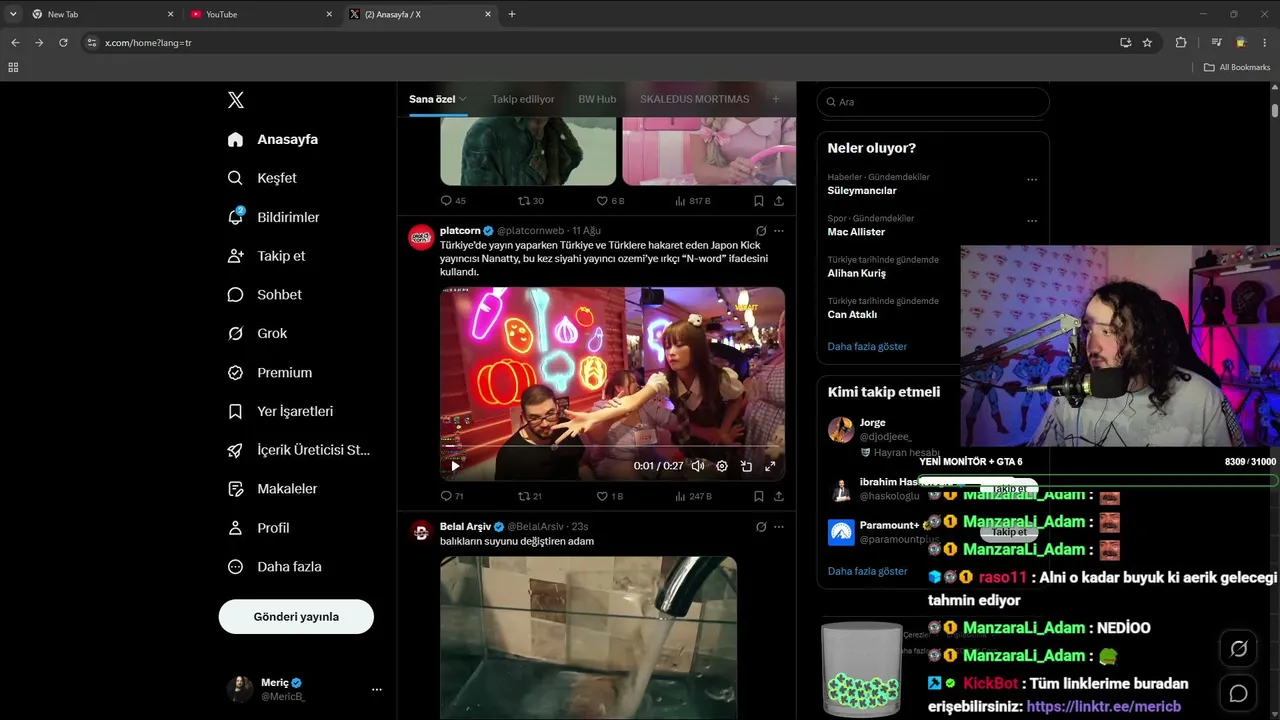
Task: Like the platcorn post with 1 B likes
Action: (609, 496)
